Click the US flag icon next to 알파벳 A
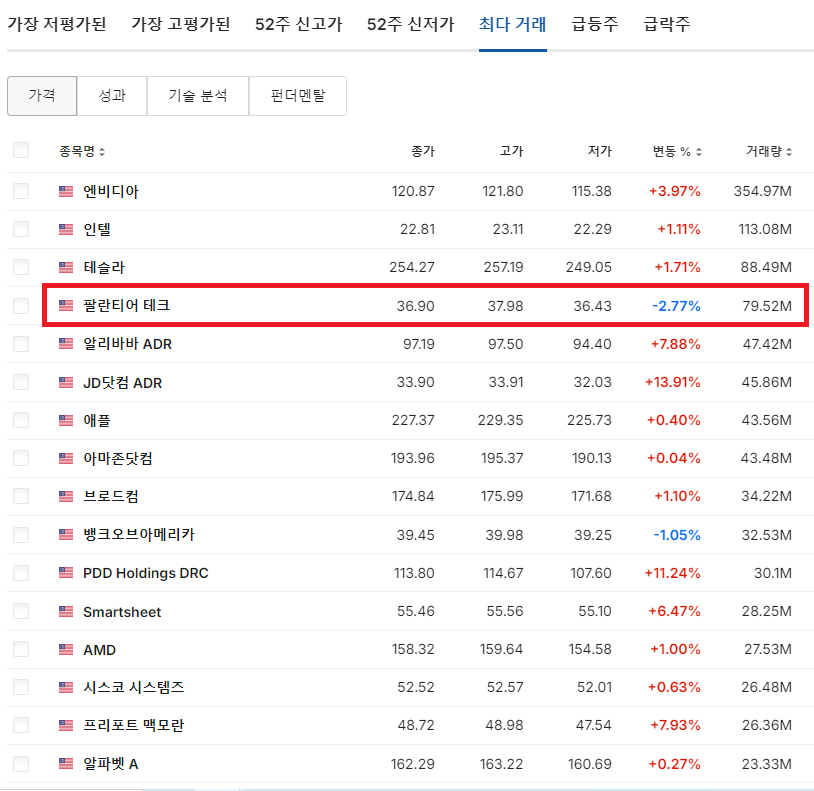This screenshot has height=791, width=814. click(66, 764)
